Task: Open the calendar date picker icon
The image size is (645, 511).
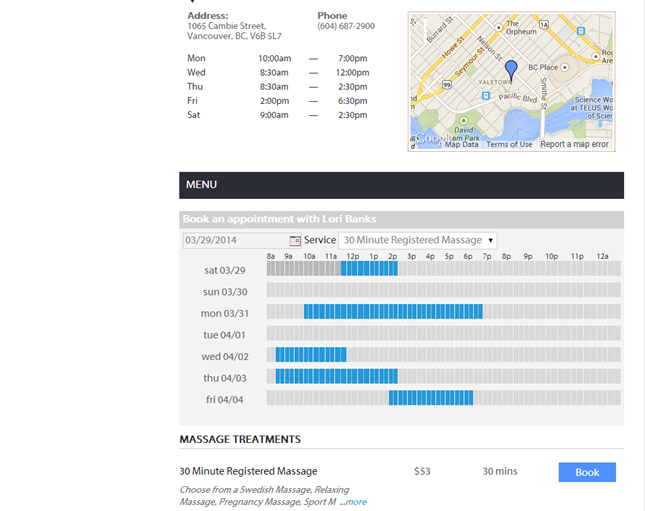Action: [x=295, y=241]
